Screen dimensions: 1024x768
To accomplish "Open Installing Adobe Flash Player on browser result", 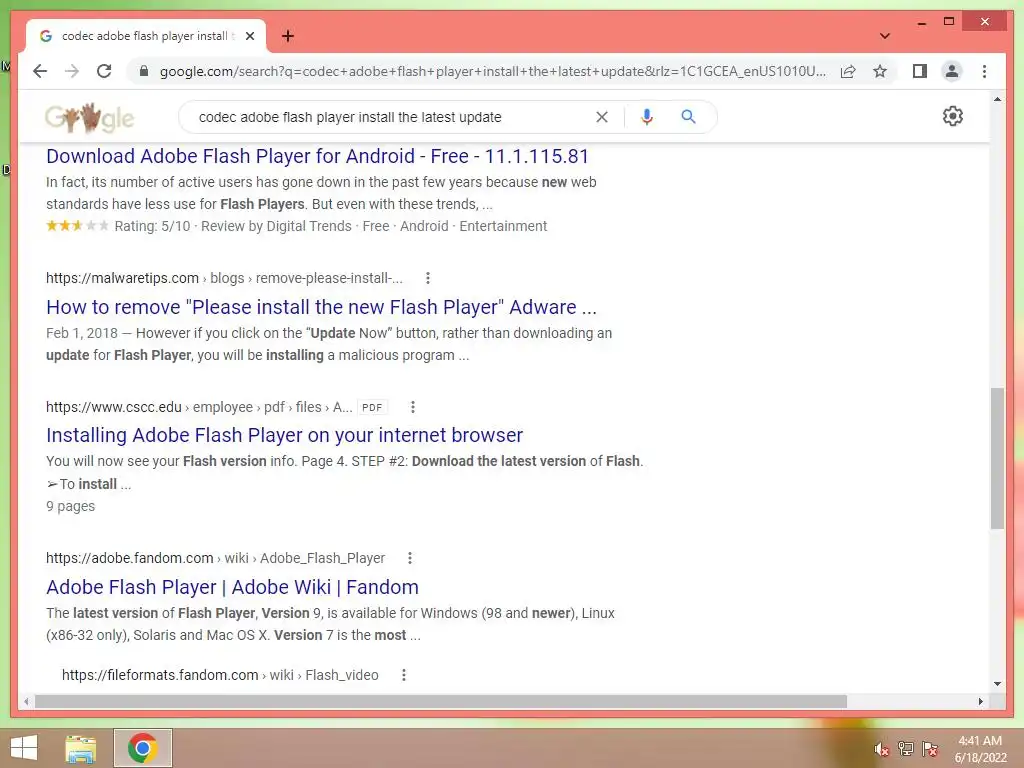I will pos(284,435).
